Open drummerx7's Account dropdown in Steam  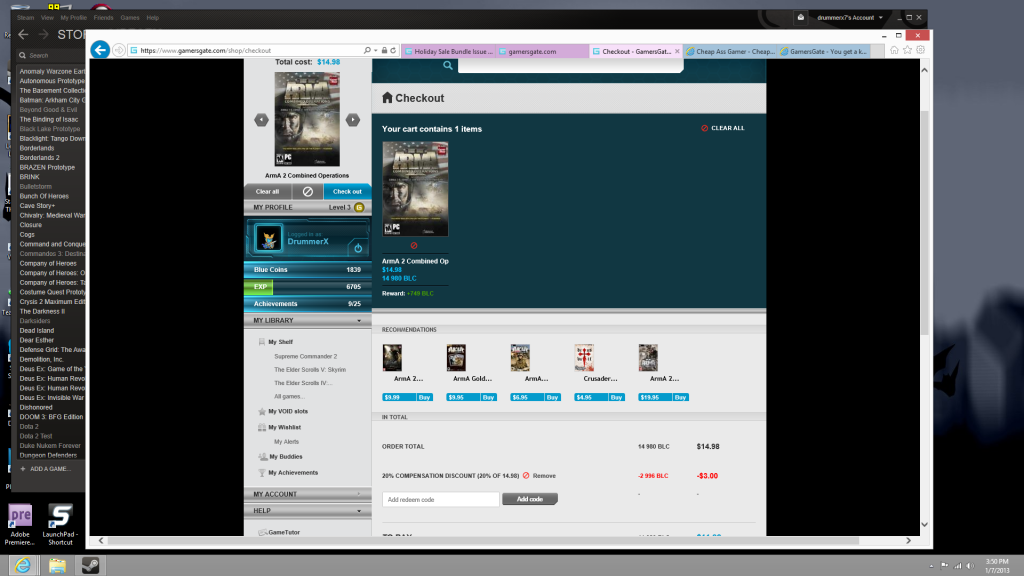coord(850,18)
